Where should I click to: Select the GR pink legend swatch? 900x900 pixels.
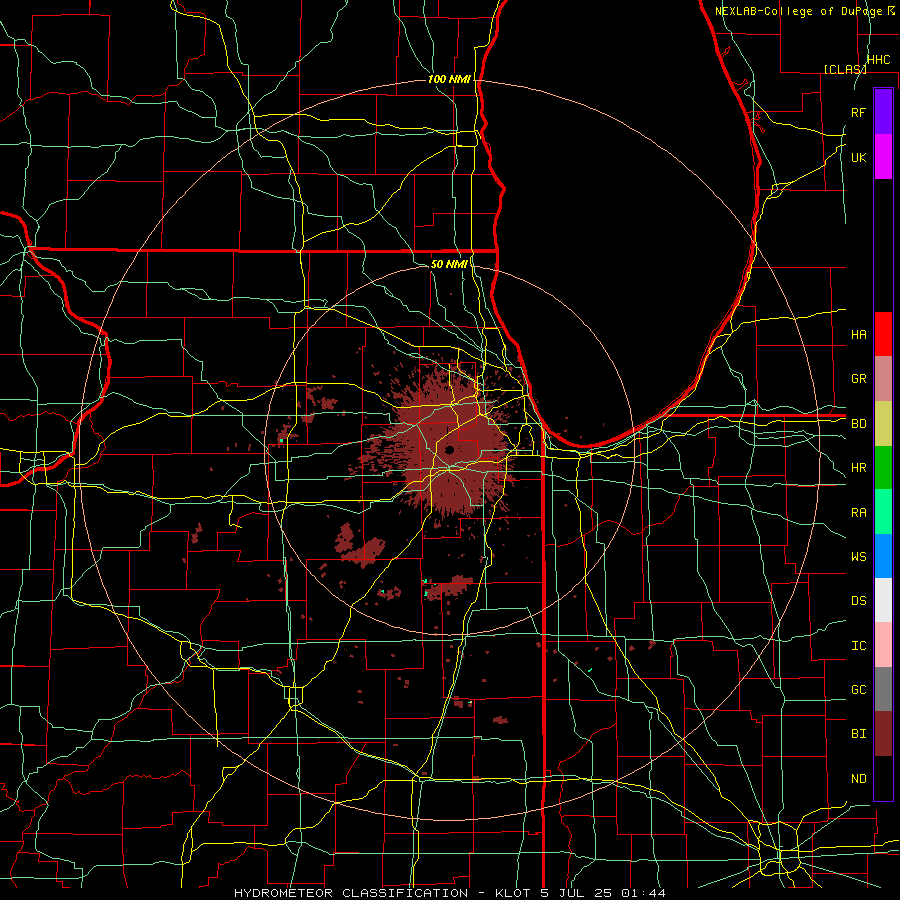pyautogui.click(x=883, y=379)
